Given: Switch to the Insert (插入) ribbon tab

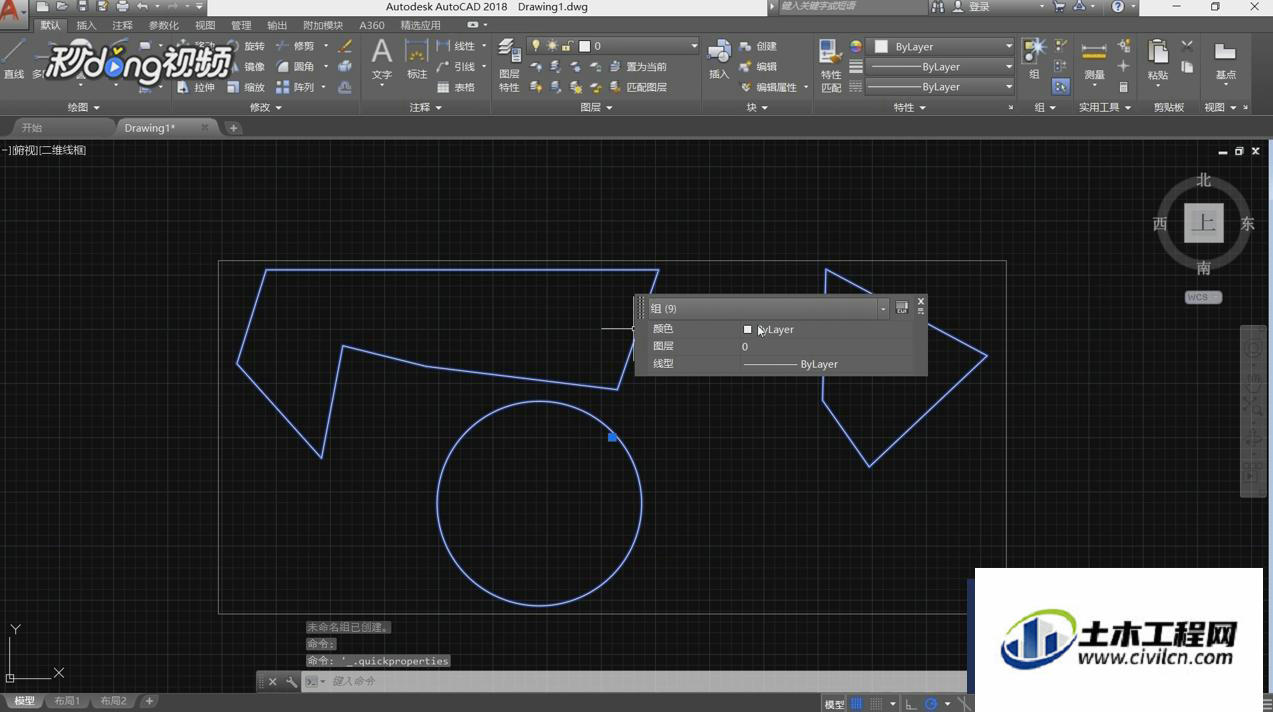Looking at the screenshot, I should point(87,25).
